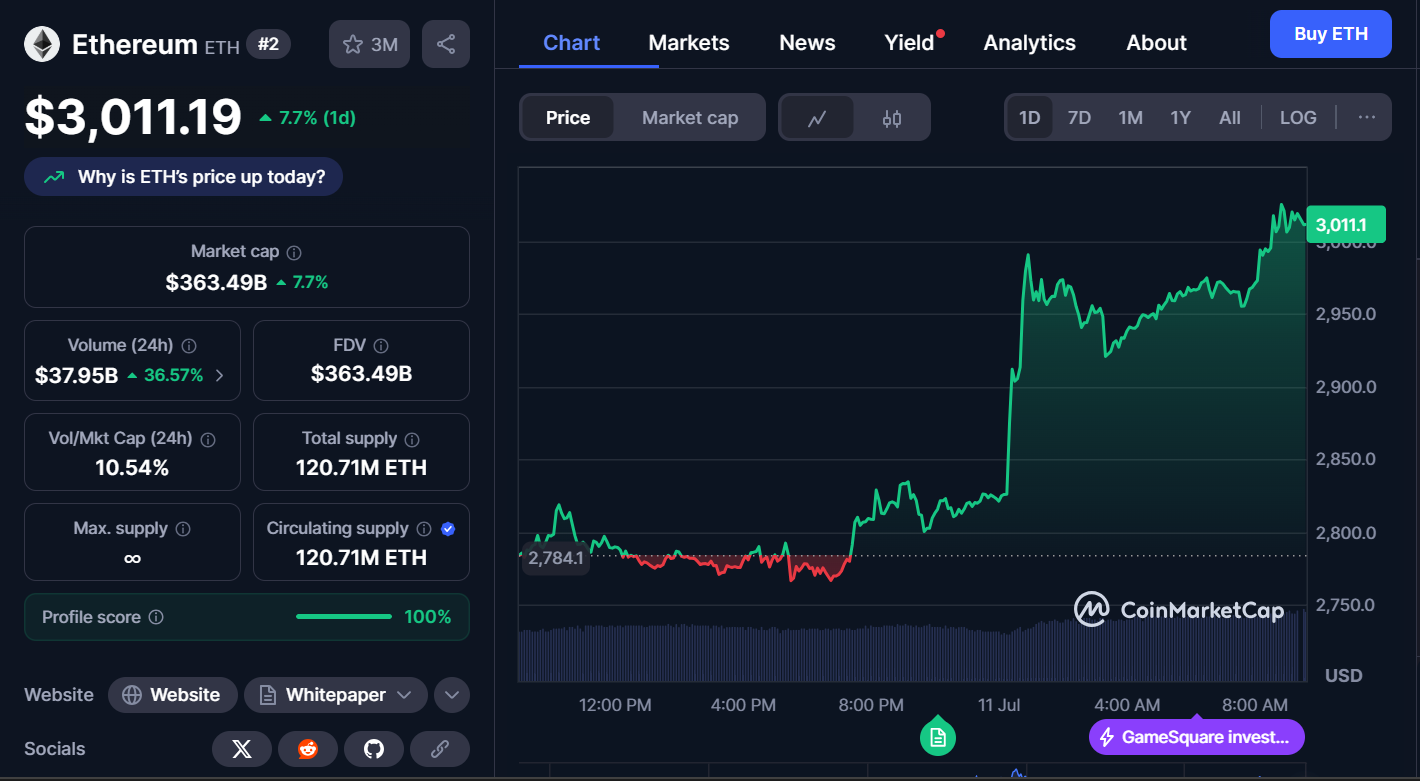Image resolution: width=1420 pixels, height=781 pixels.
Task: Open Ethereum's X (Twitter) social link
Action: tap(242, 749)
